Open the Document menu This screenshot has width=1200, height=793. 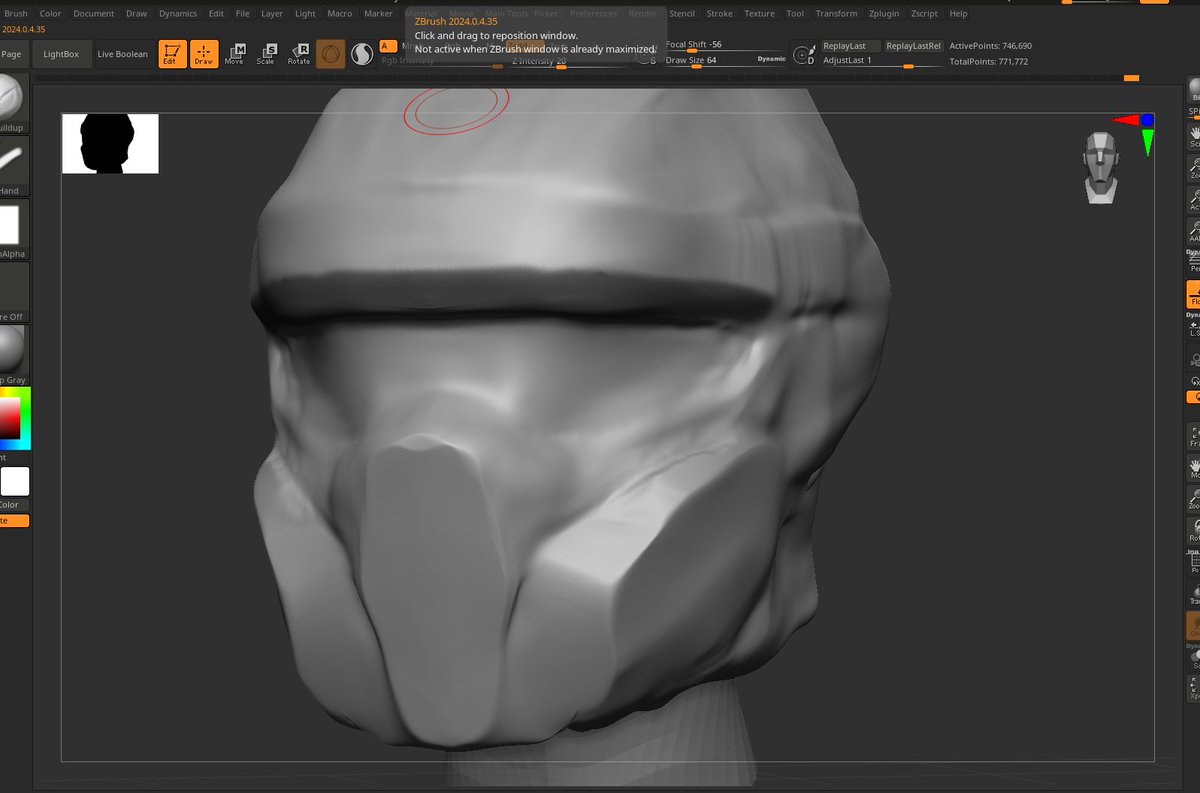click(94, 14)
